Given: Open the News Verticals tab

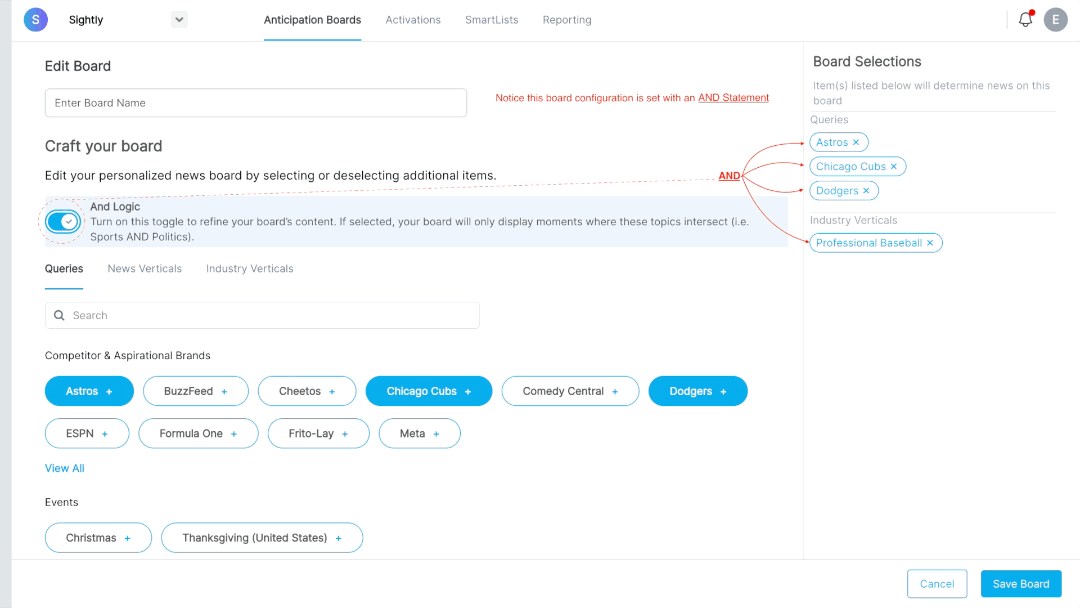Looking at the screenshot, I should [x=144, y=268].
